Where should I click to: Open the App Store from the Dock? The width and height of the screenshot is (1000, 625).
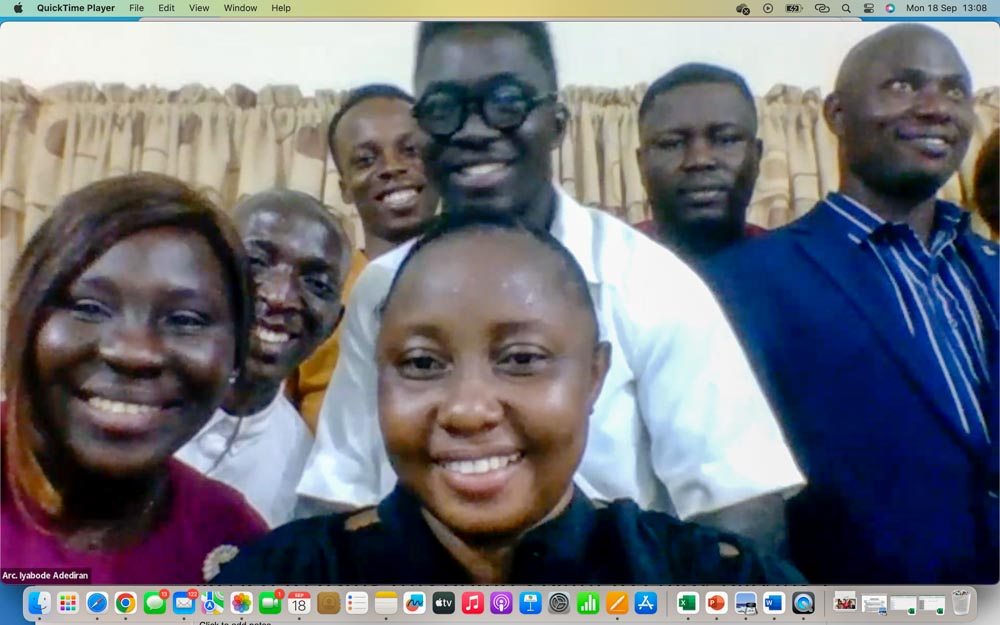(646, 603)
